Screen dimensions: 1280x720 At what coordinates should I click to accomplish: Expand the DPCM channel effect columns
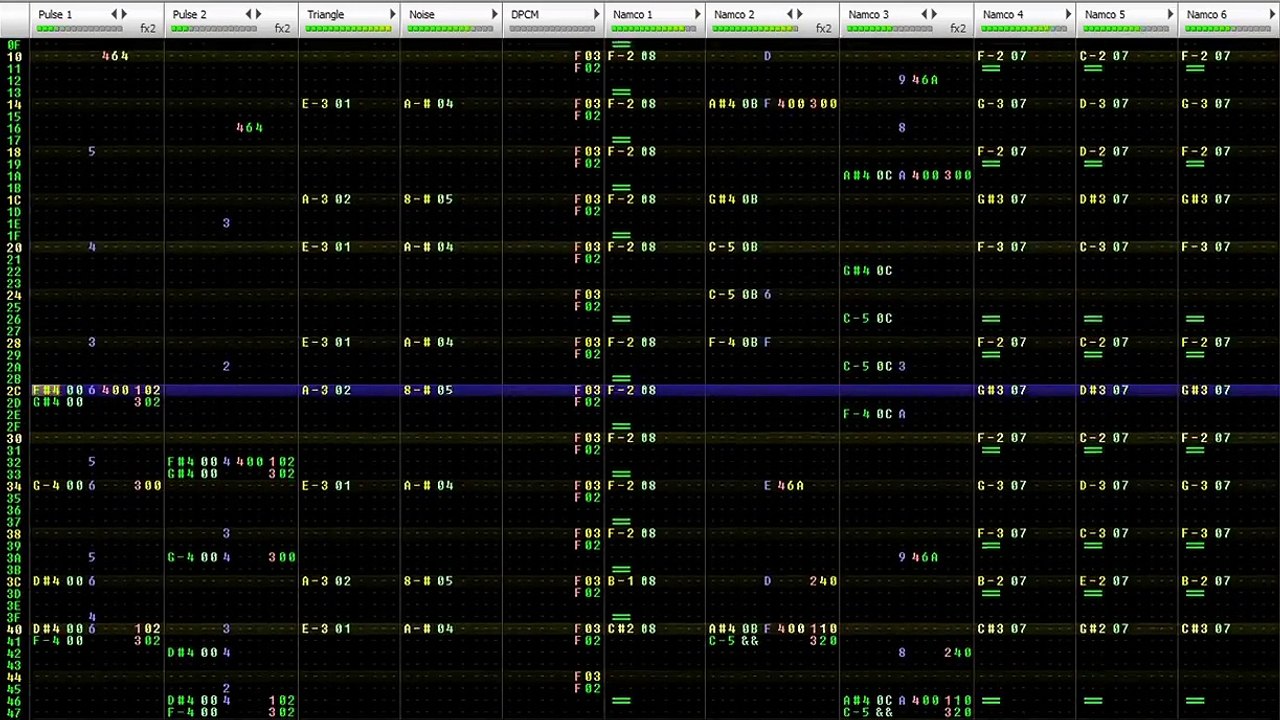(596, 14)
